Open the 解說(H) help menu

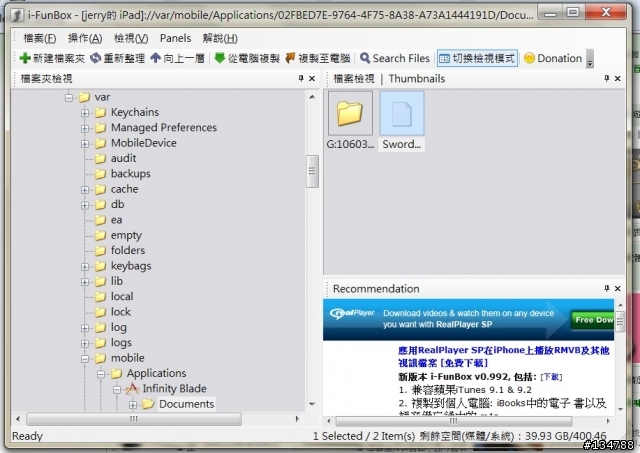coord(220,38)
